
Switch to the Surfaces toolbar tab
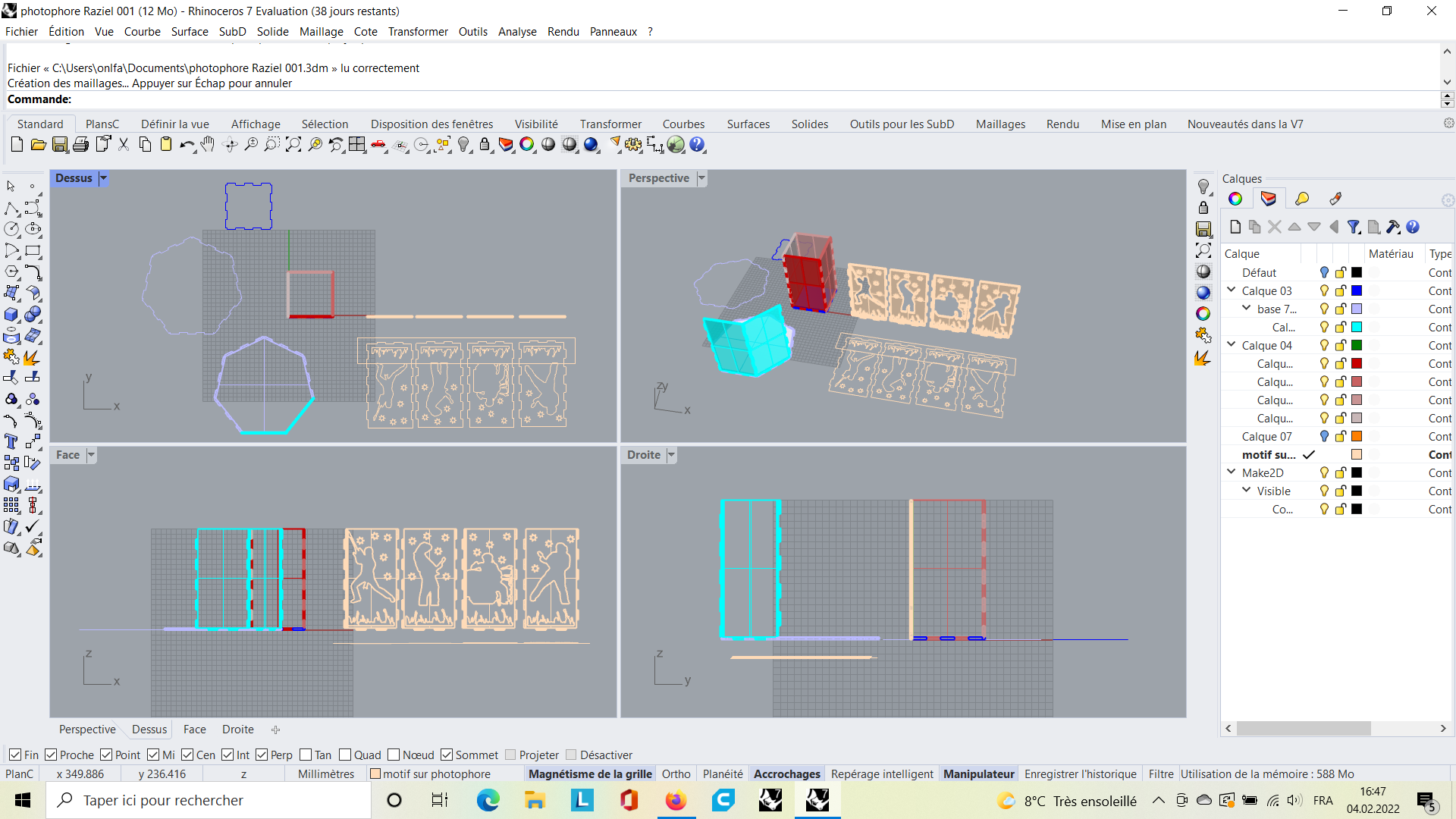748,124
